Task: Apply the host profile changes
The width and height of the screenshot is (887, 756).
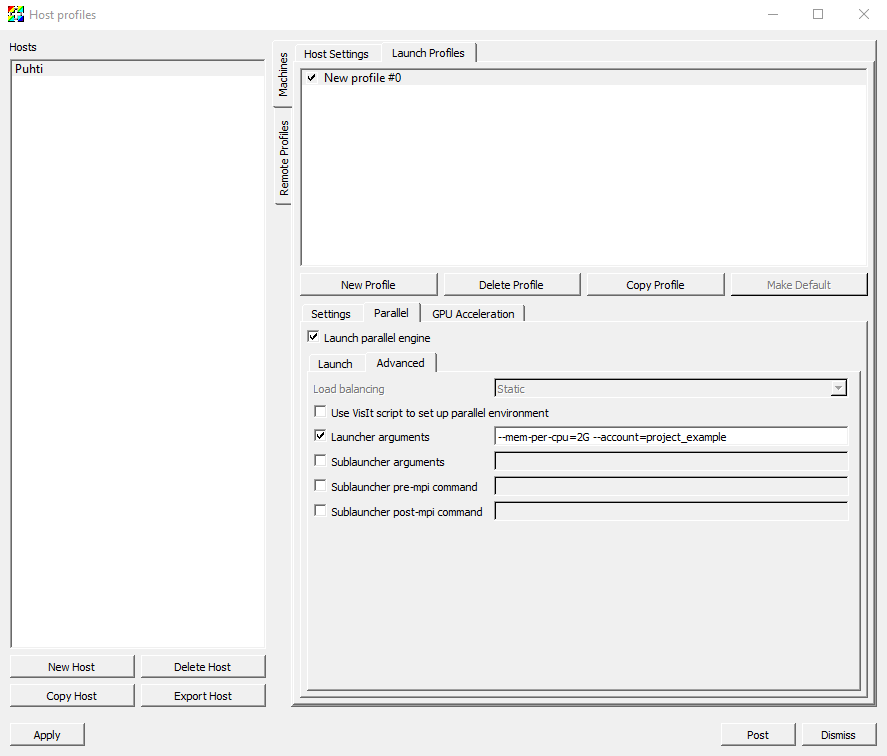Action: [x=47, y=735]
